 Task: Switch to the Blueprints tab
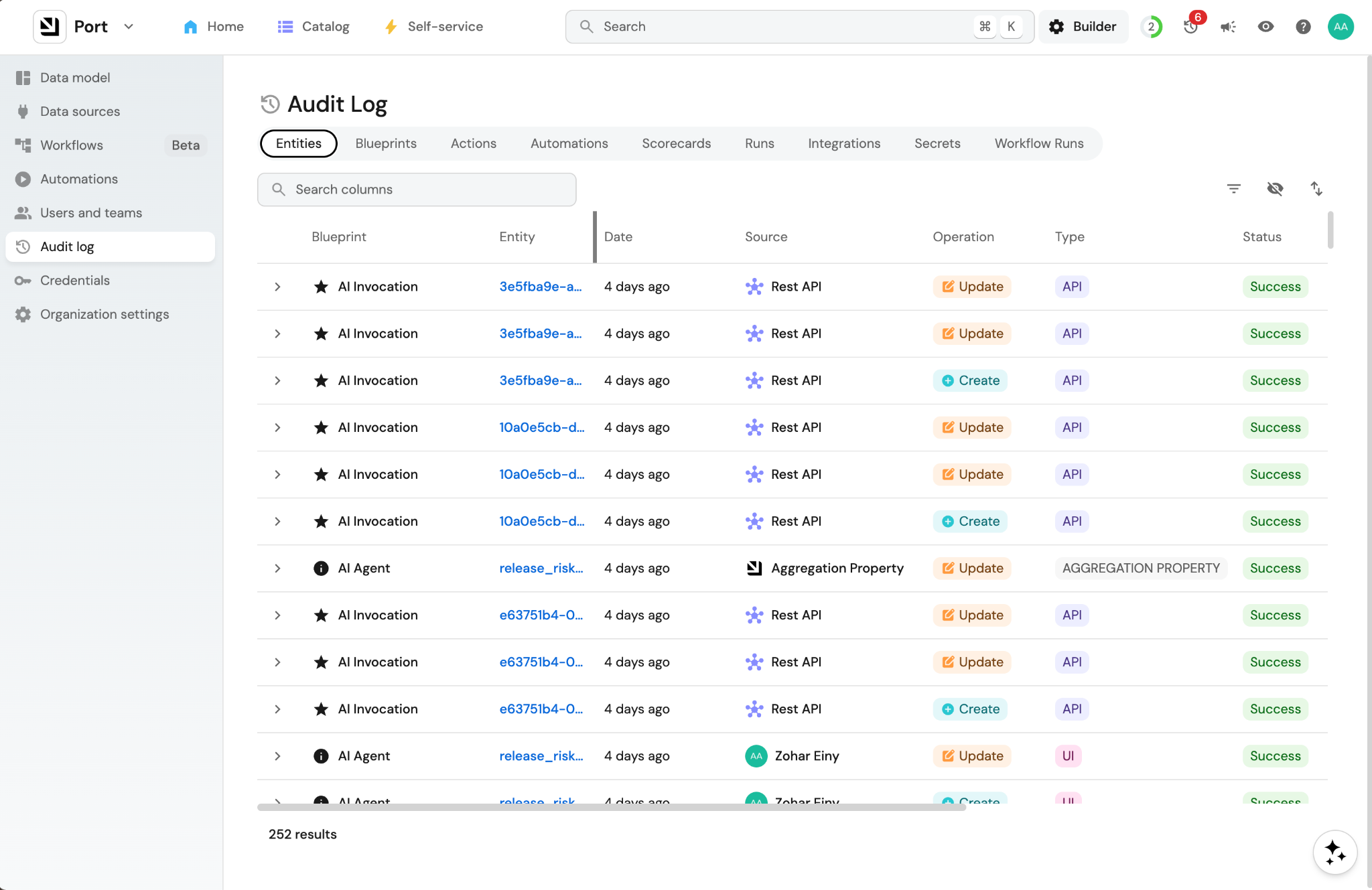(x=386, y=143)
